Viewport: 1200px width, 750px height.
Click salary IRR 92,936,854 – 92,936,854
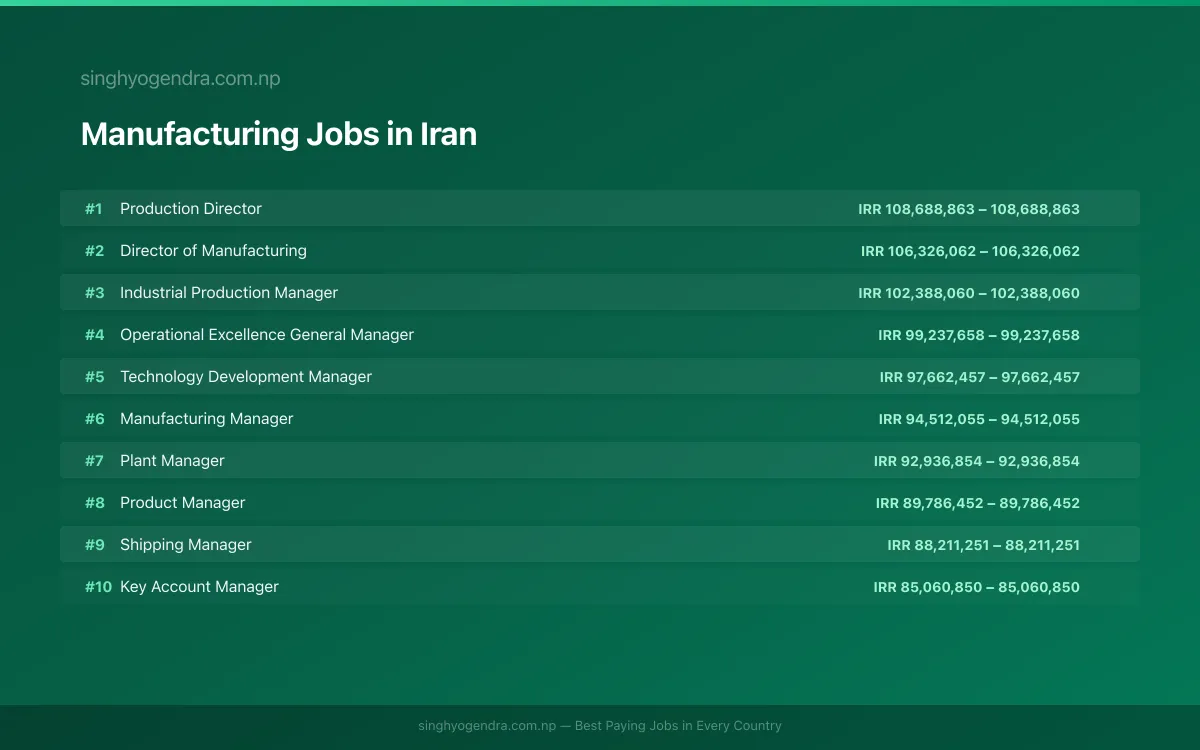977,461
